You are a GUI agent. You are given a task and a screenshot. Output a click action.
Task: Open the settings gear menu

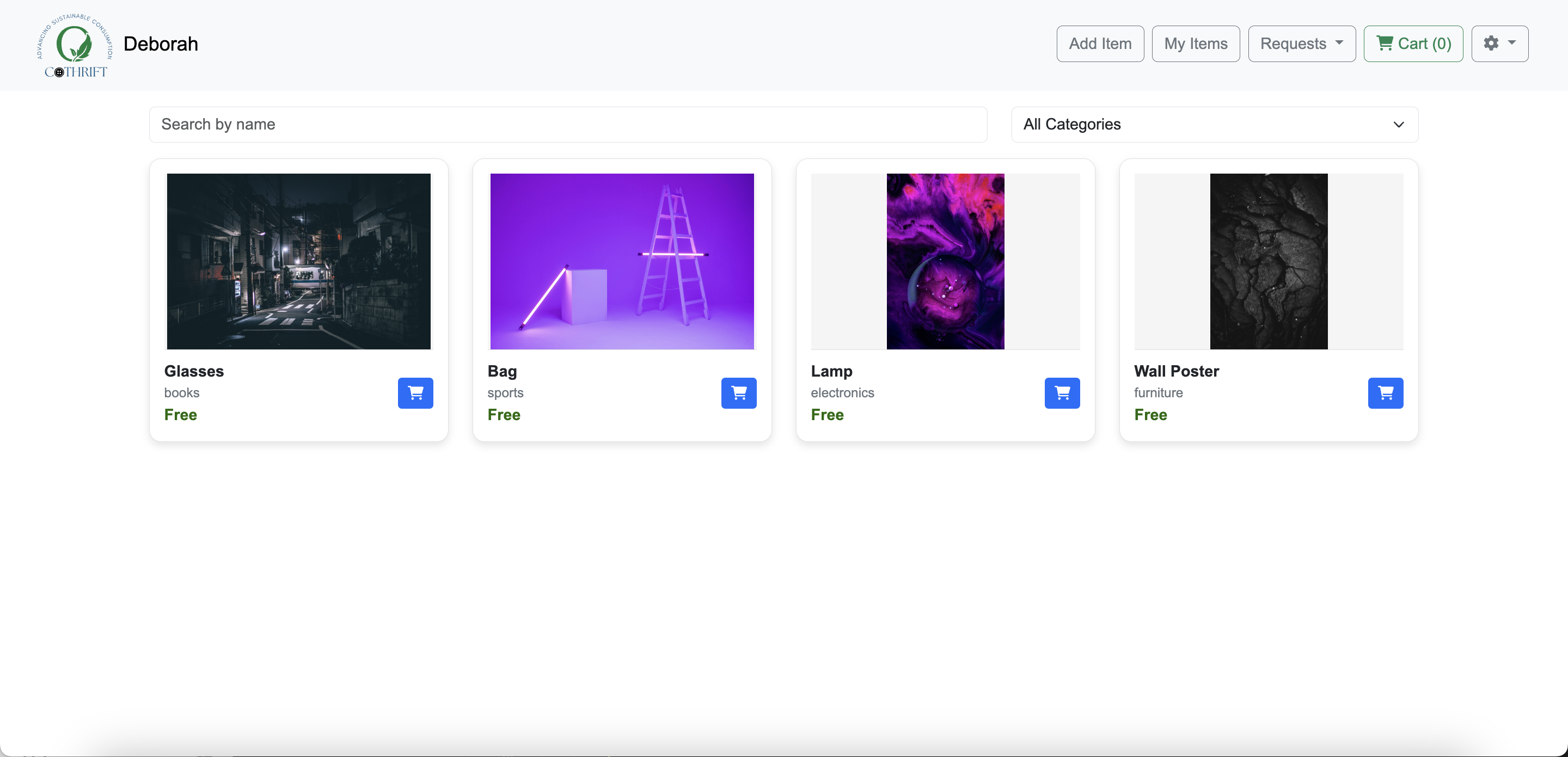pyautogui.click(x=1499, y=43)
